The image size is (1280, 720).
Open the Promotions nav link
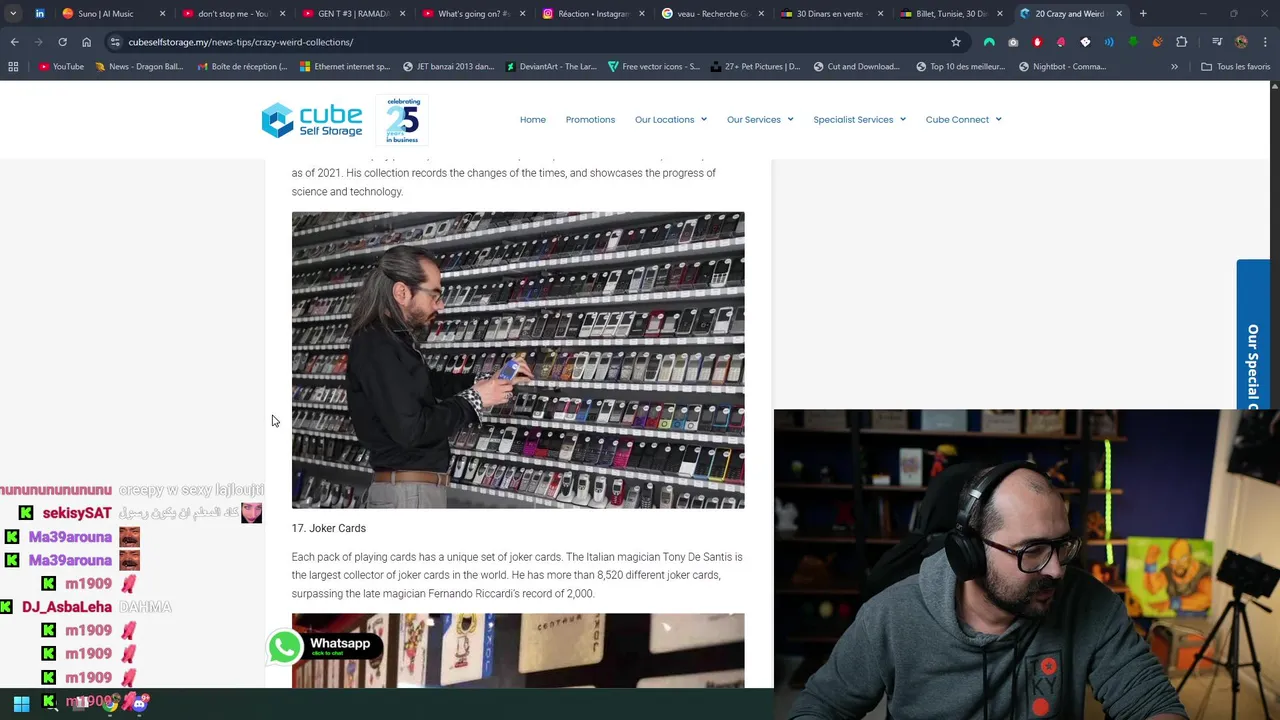(x=590, y=120)
